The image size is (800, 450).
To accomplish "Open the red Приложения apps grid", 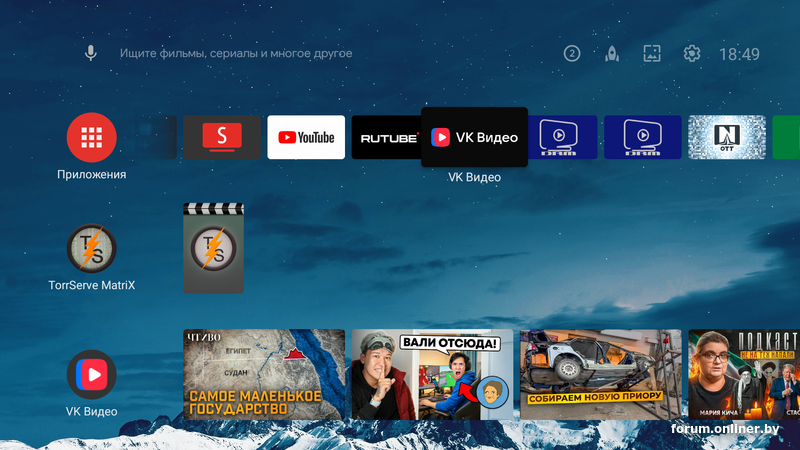I will tap(92, 137).
